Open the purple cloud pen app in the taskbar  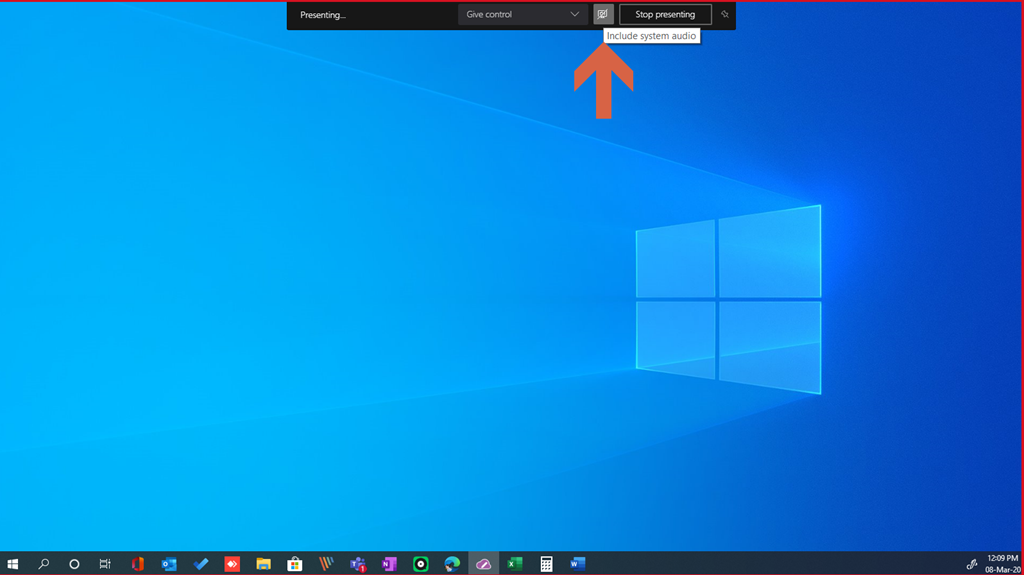pos(483,563)
